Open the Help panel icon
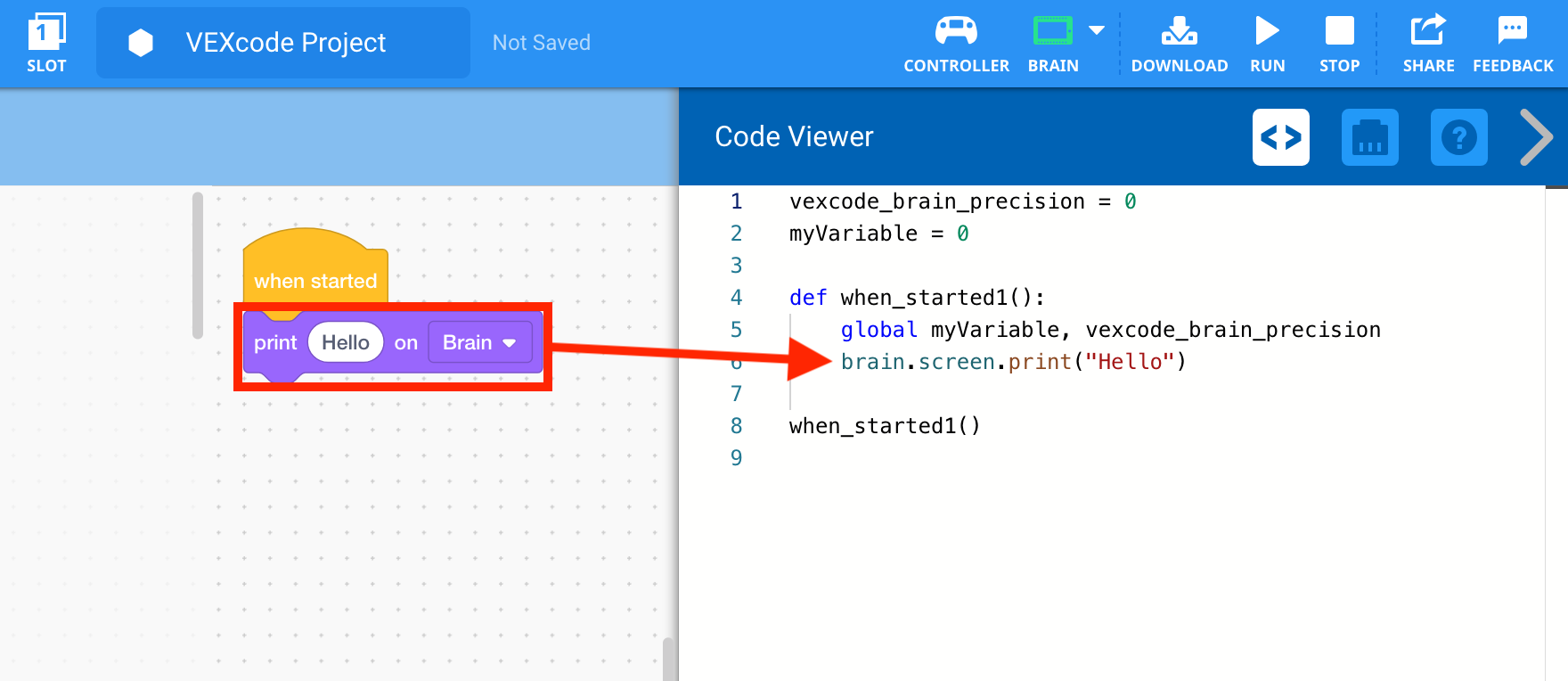Image resolution: width=1568 pixels, height=681 pixels. click(x=1458, y=137)
